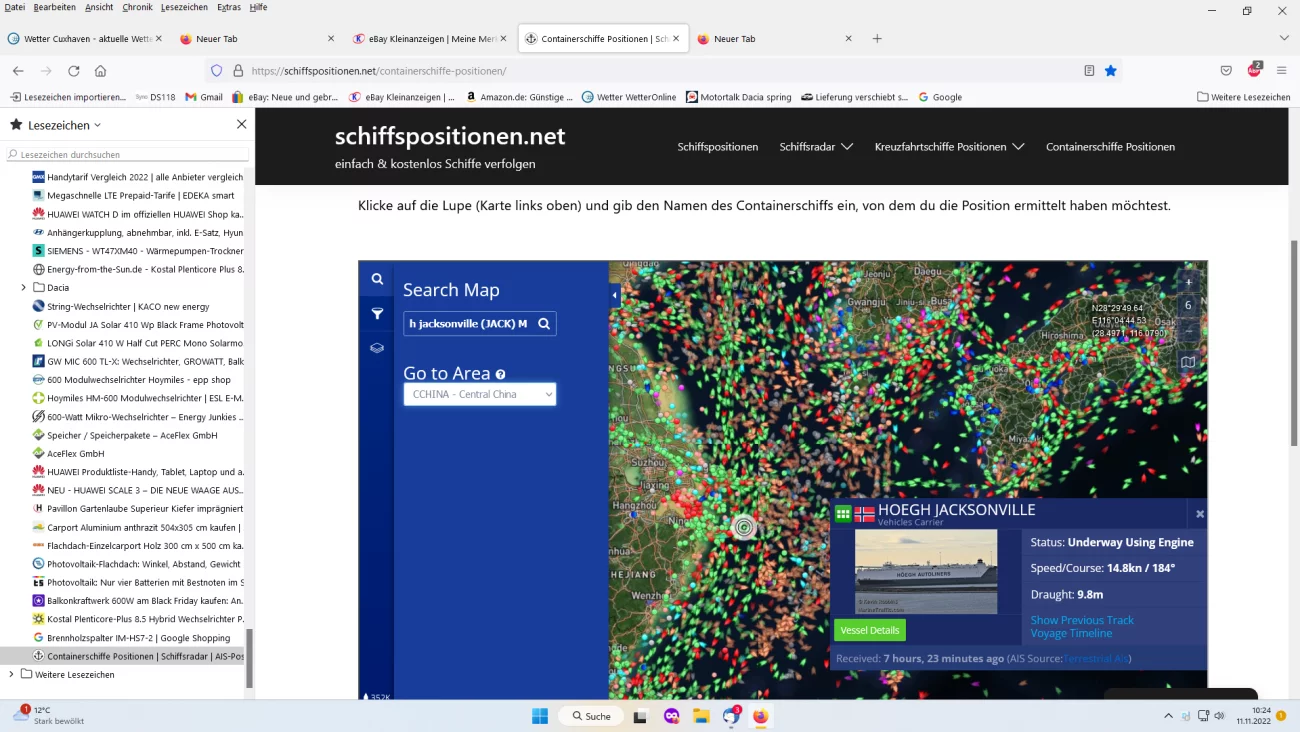Open the map search magnifier tool
Viewport: 1300px width, 732px height.
(377, 279)
